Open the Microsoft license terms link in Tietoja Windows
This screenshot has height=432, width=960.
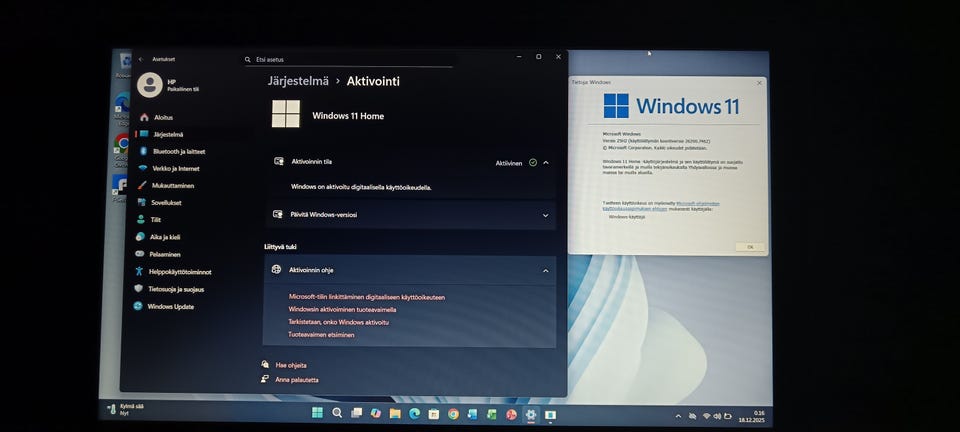pyautogui.click(x=698, y=203)
